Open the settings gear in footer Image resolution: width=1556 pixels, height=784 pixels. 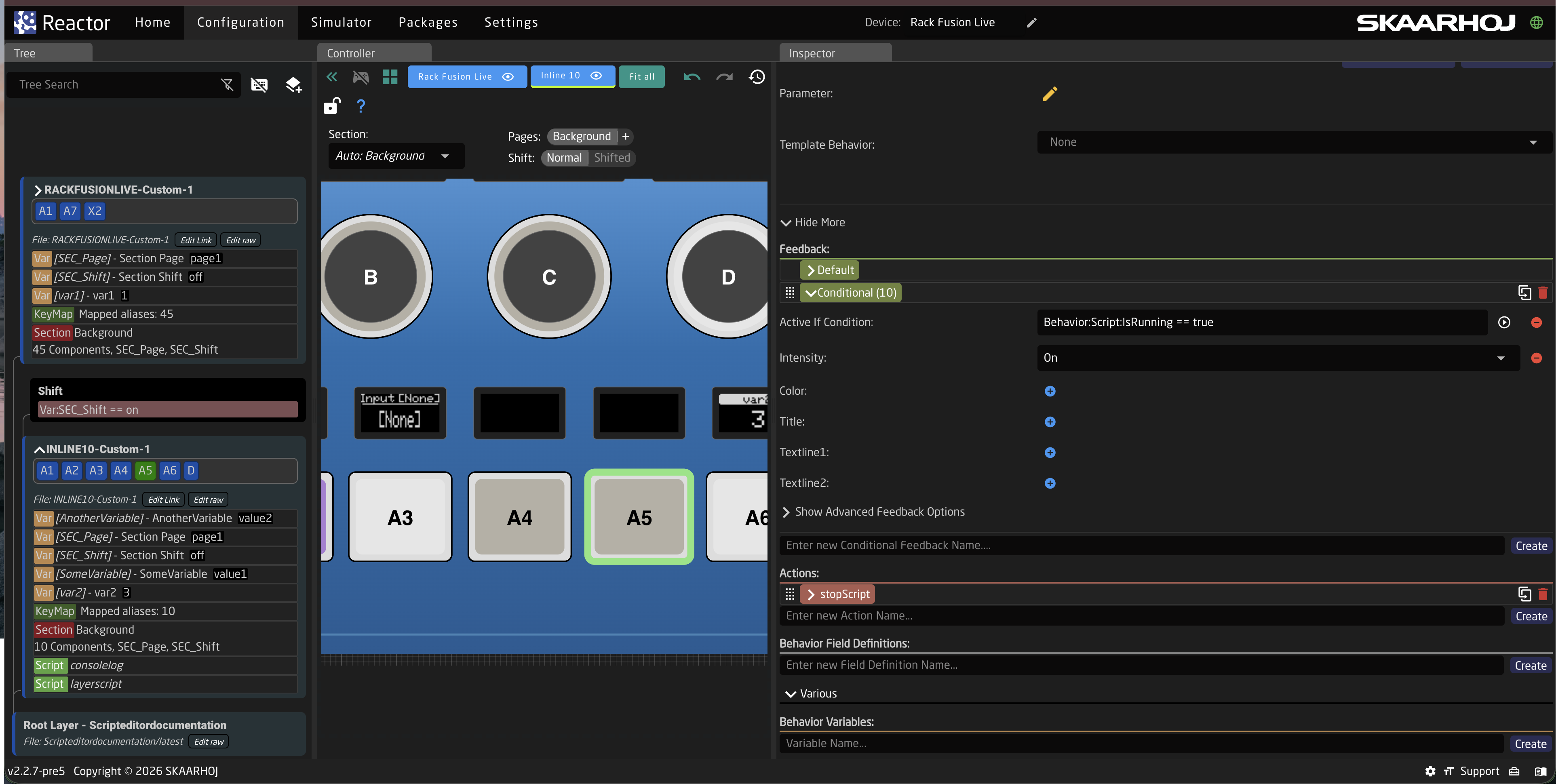pyautogui.click(x=1430, y=771)
